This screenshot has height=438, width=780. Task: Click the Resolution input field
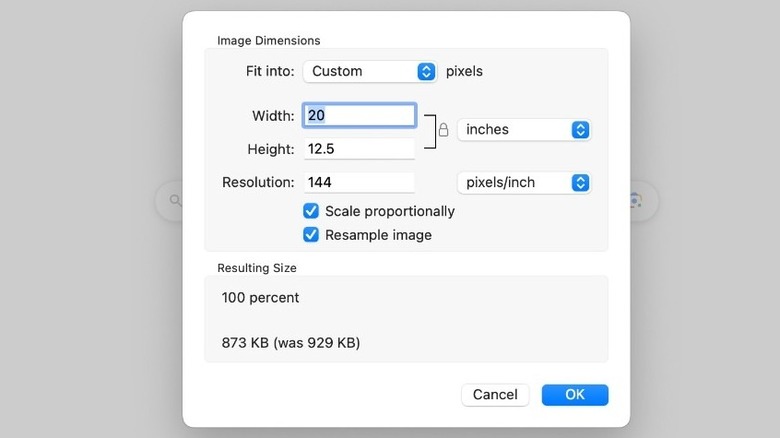click(359, 182)
